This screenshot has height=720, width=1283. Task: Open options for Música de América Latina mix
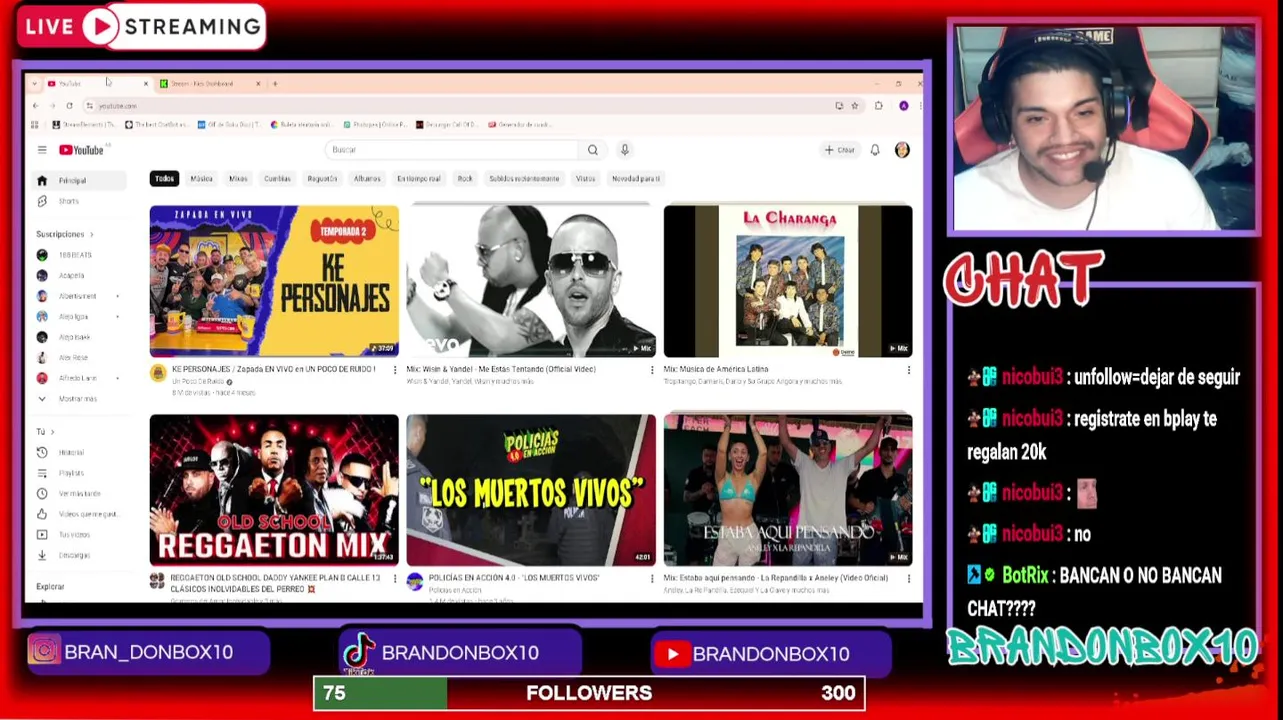(x=908, y=370)
